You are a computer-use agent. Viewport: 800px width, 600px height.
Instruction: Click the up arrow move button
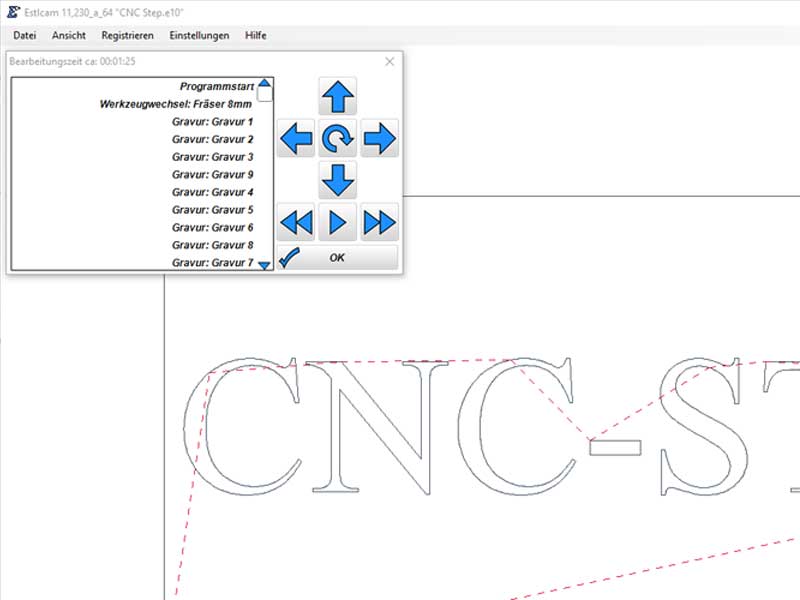point(337,96)
